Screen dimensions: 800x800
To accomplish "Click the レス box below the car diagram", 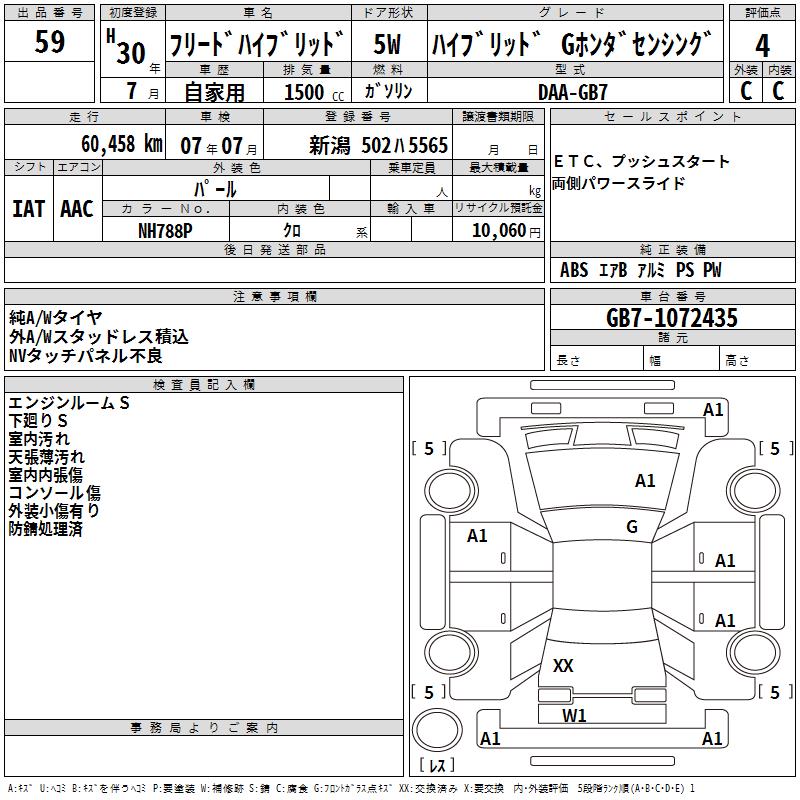I will point(441,766).
